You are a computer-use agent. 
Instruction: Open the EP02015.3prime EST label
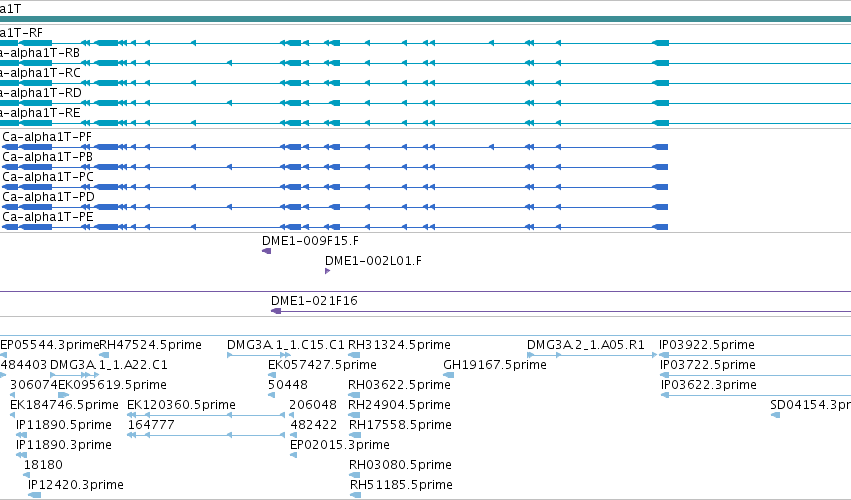point(340,445)
